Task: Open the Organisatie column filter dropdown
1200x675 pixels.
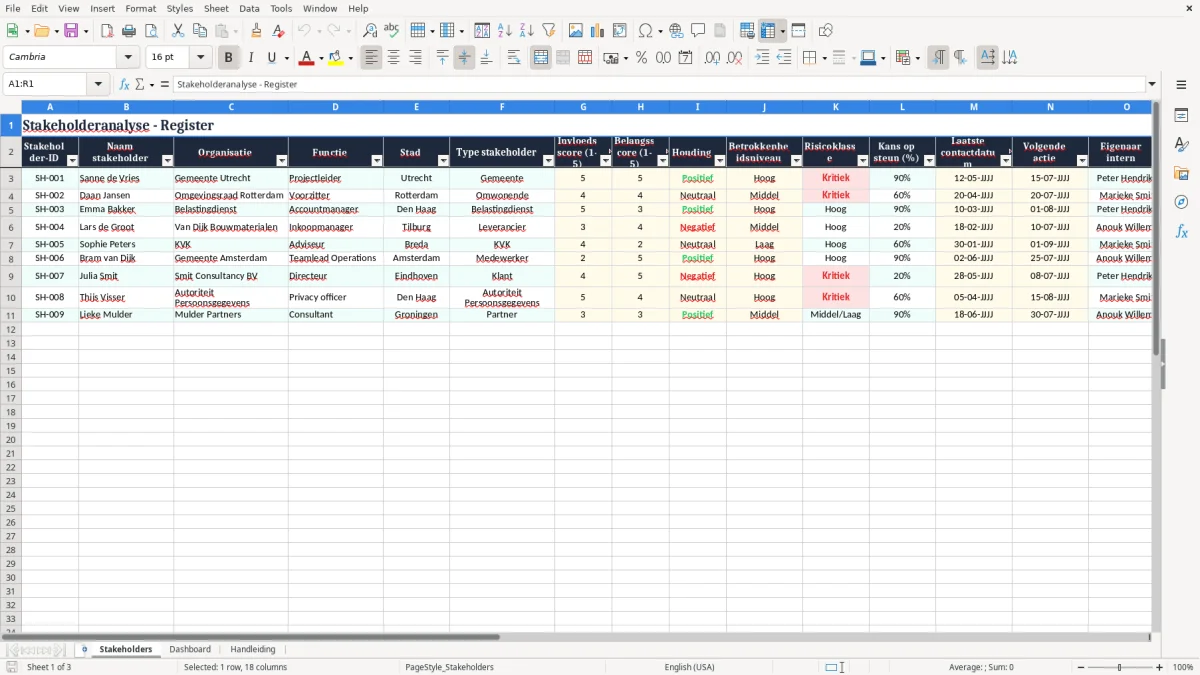Action: point(281,161)
